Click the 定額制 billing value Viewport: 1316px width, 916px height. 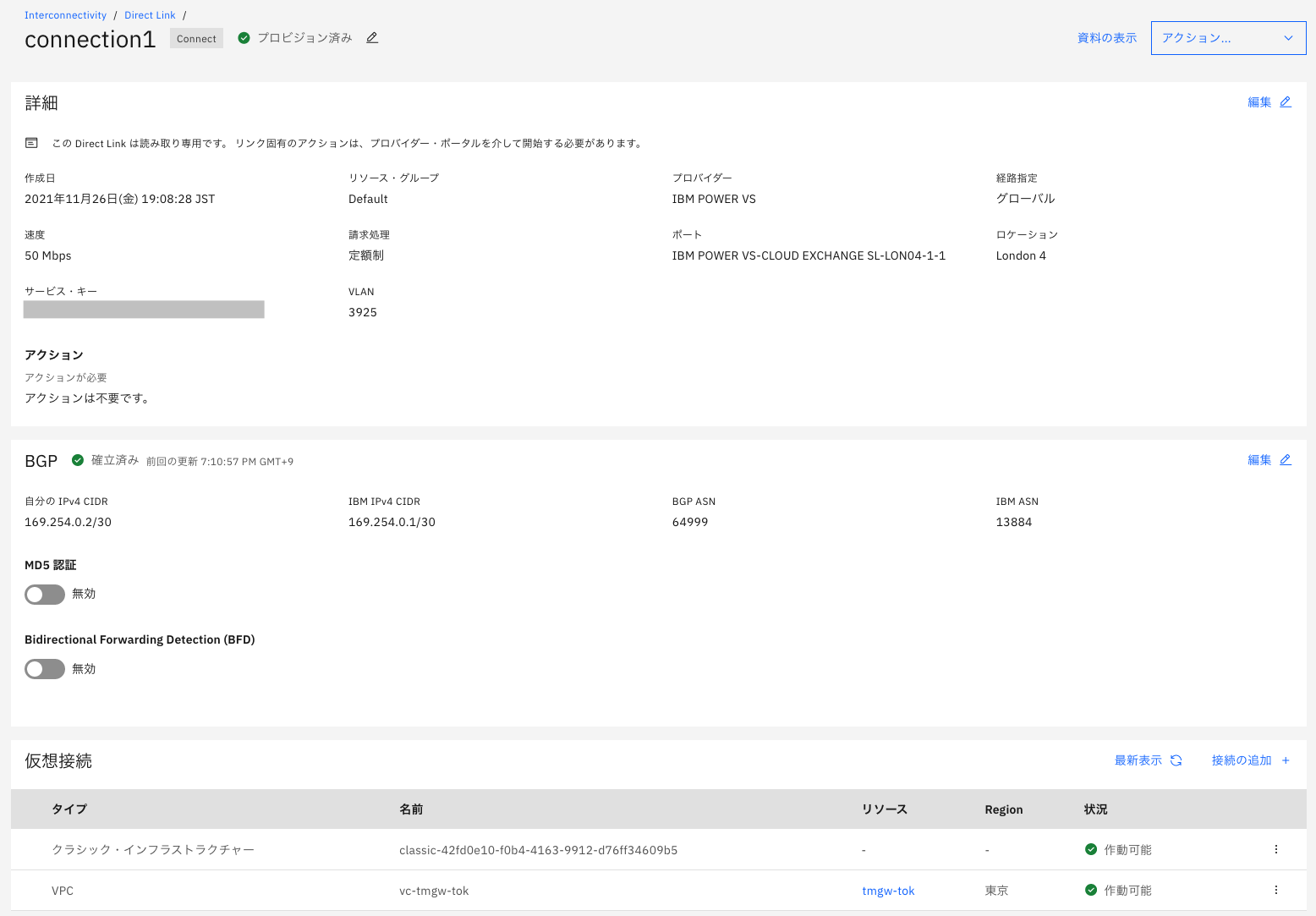click(366, 255)
